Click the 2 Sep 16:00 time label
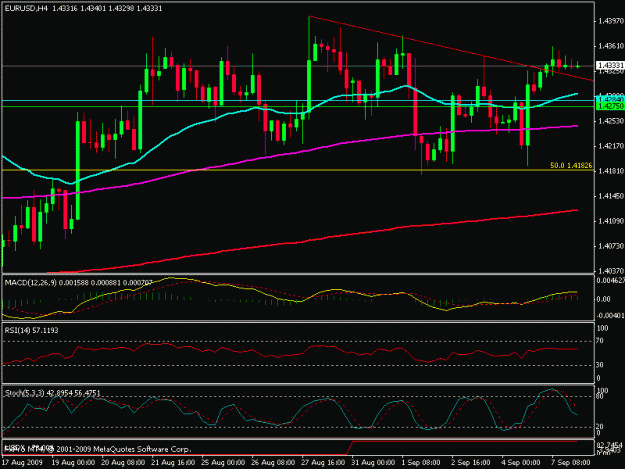This screenshot has height=469, width=625. click(x=471, y=463)
